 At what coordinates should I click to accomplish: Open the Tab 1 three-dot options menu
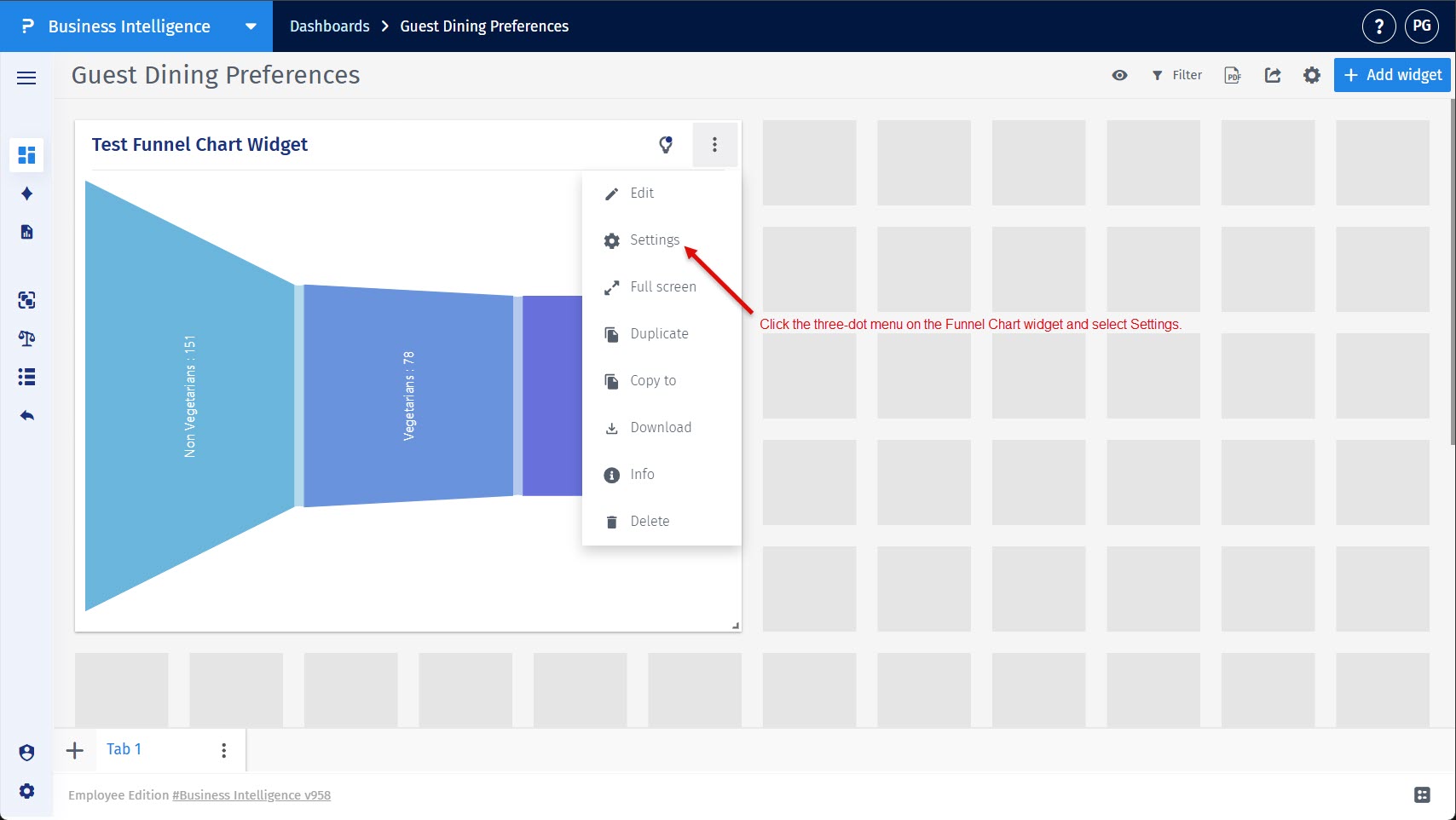[223, 750]
